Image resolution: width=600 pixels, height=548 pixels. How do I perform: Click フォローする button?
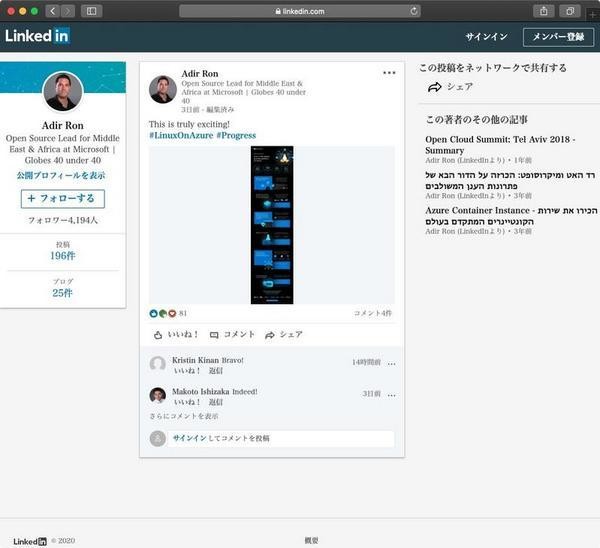(63, 199)
